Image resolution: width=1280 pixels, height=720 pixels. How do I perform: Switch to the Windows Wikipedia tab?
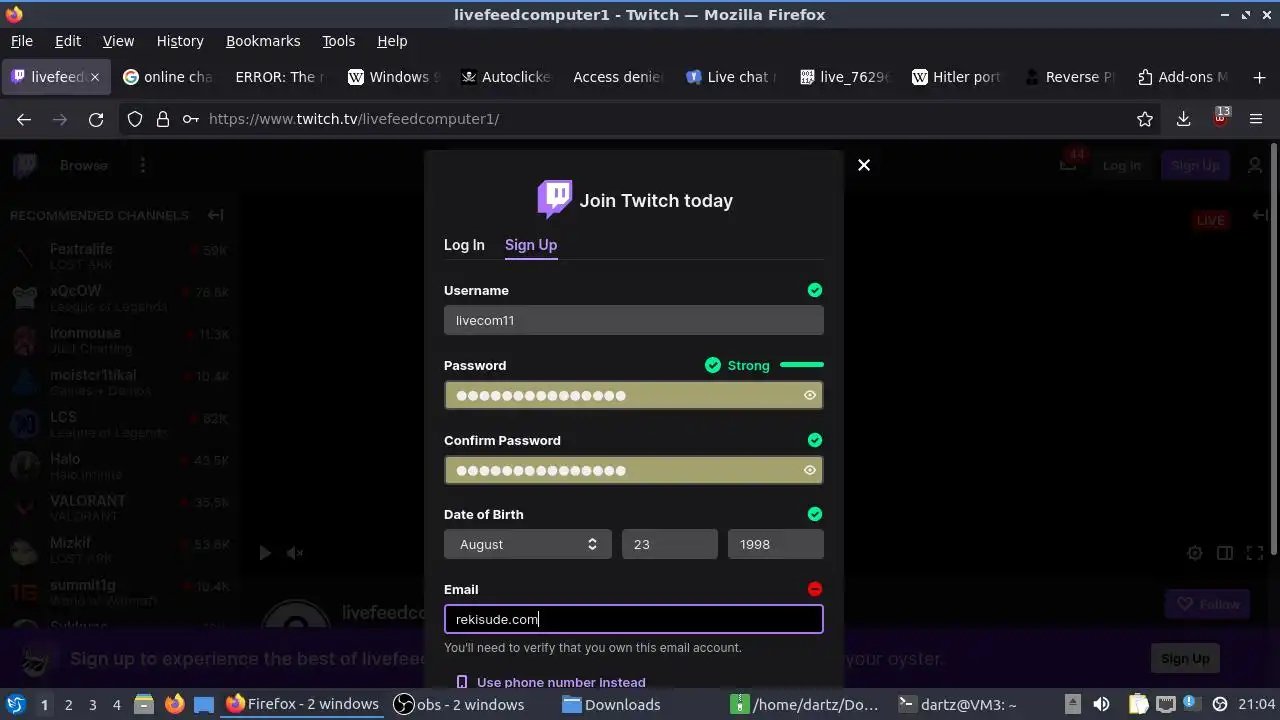(393, 77)
